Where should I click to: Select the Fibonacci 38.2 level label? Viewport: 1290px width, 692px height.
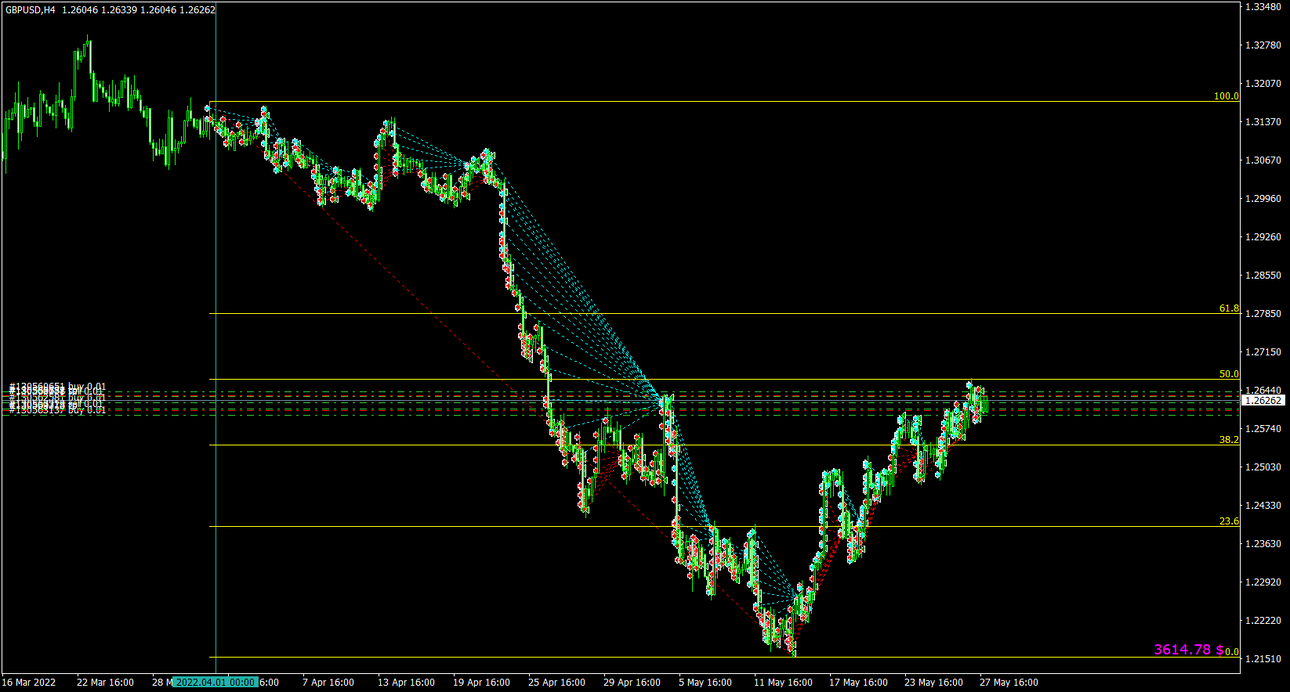click(1229, 440)
